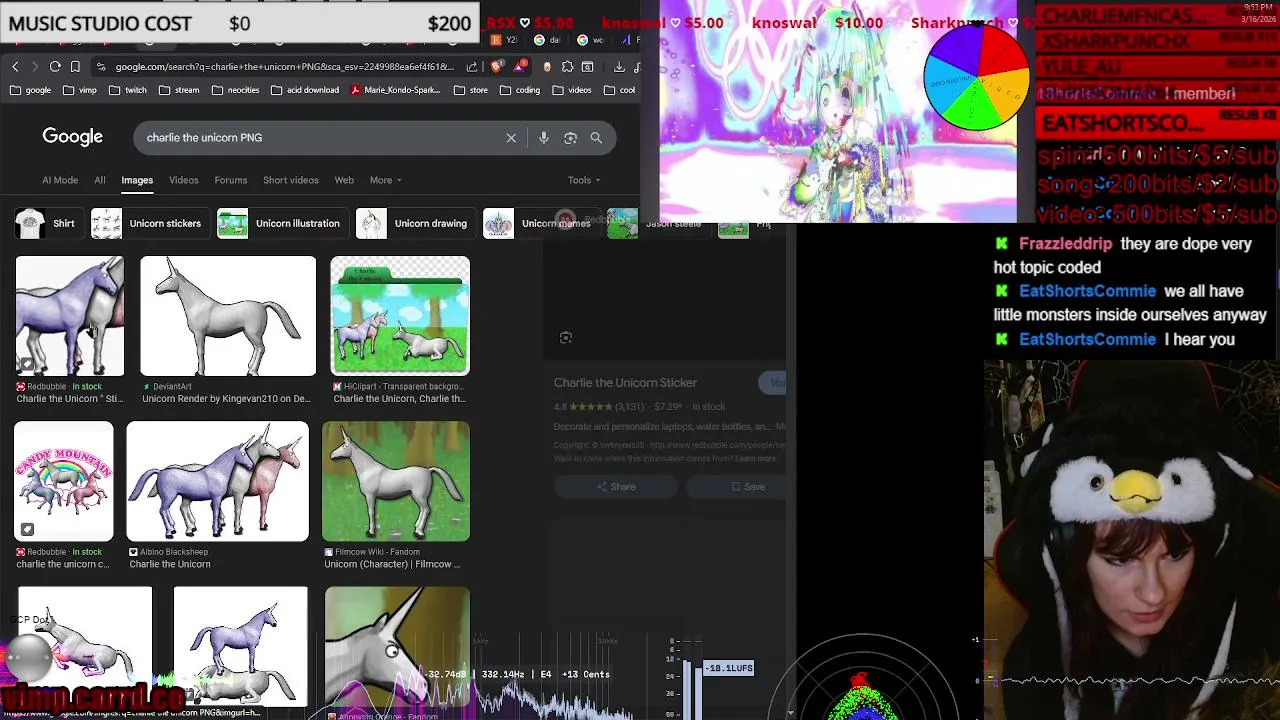
Task: Open the browser downloads icon
Action: pyautogui.click(x=619, y=67)
